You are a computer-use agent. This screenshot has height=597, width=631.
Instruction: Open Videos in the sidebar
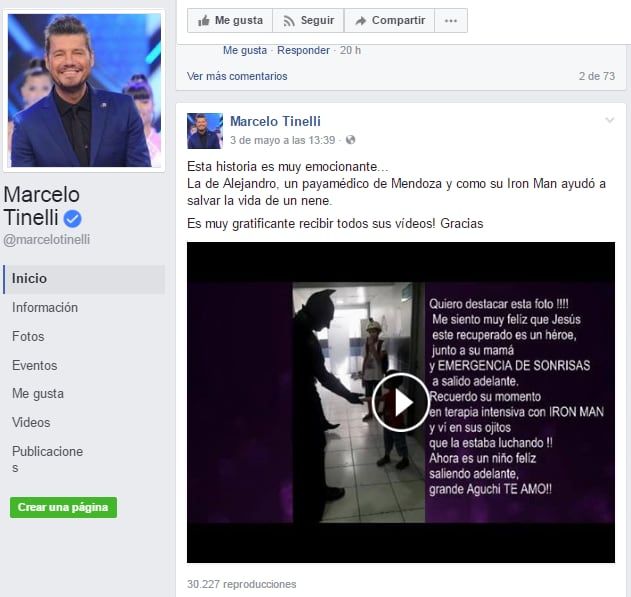pyautogui.click(x=31, y=422)
